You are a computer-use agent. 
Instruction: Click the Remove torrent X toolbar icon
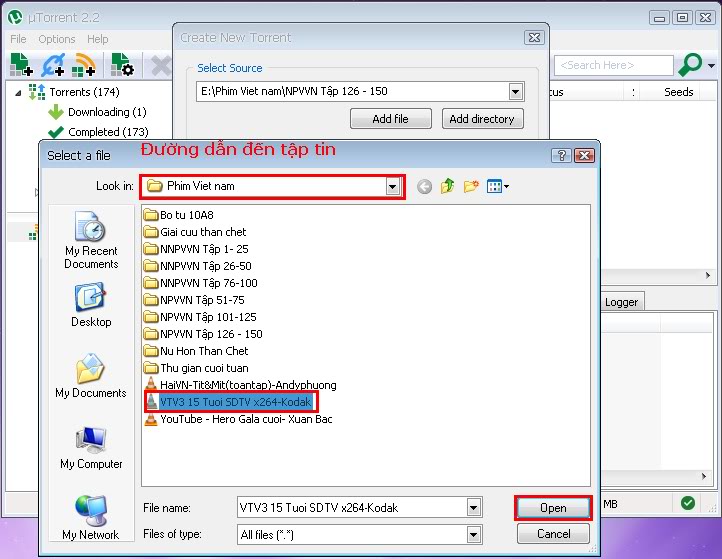[x=161, y=66]
